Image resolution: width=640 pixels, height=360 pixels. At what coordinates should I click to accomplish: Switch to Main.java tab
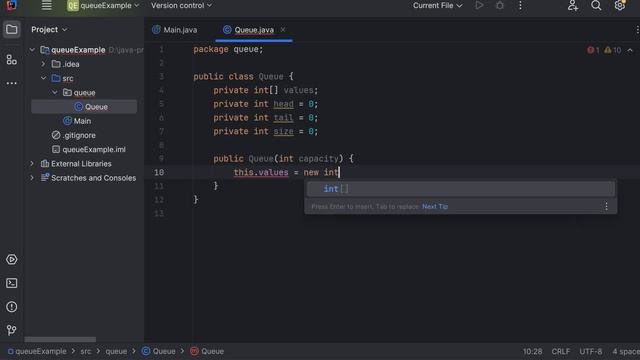coord(175,30)
